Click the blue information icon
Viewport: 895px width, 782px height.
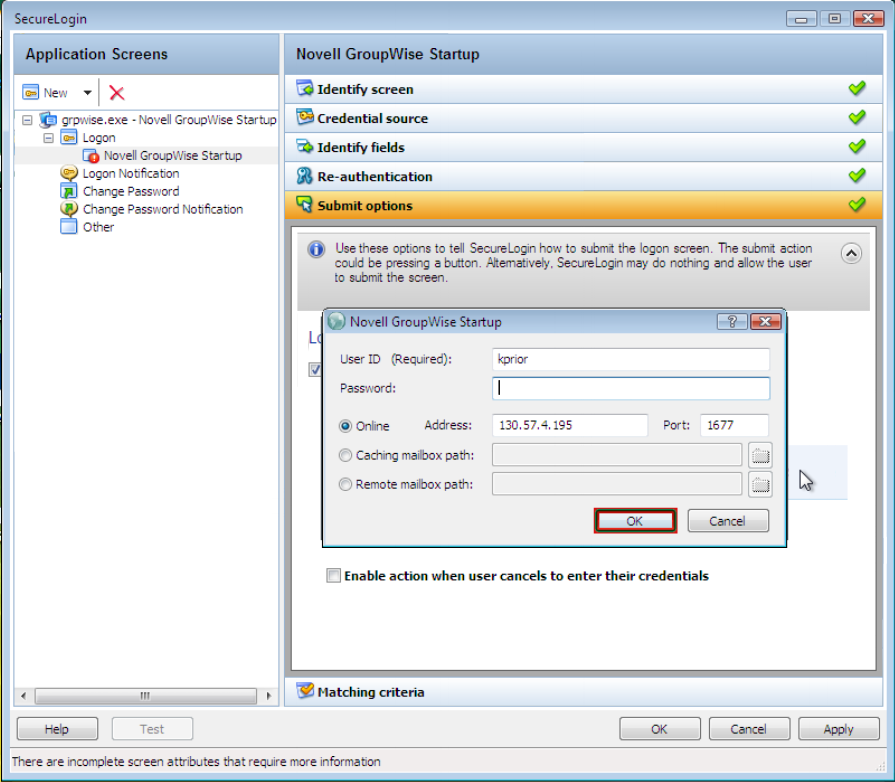tap(316, 249)
